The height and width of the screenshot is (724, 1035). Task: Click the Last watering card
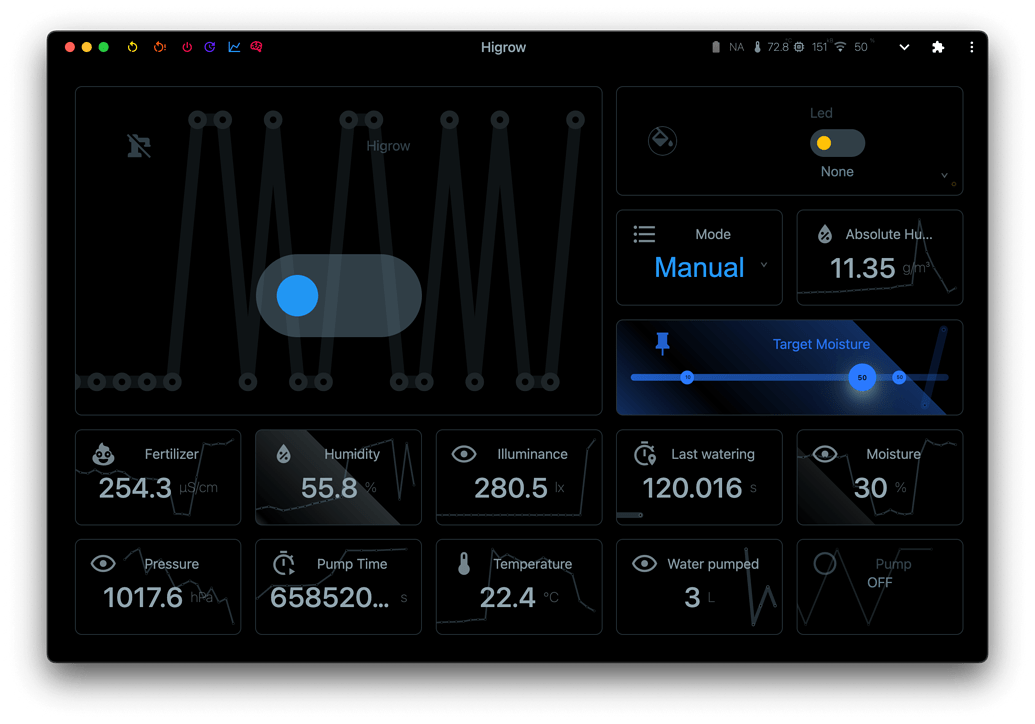coord(699,477)
